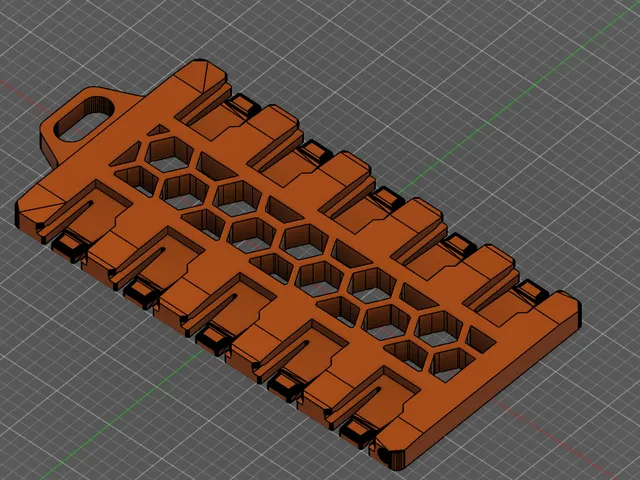This screenshot has width=640, height=480.
Task: Click the small triangular cutout beside the hanging tab
Action: [x=159, y=131]
